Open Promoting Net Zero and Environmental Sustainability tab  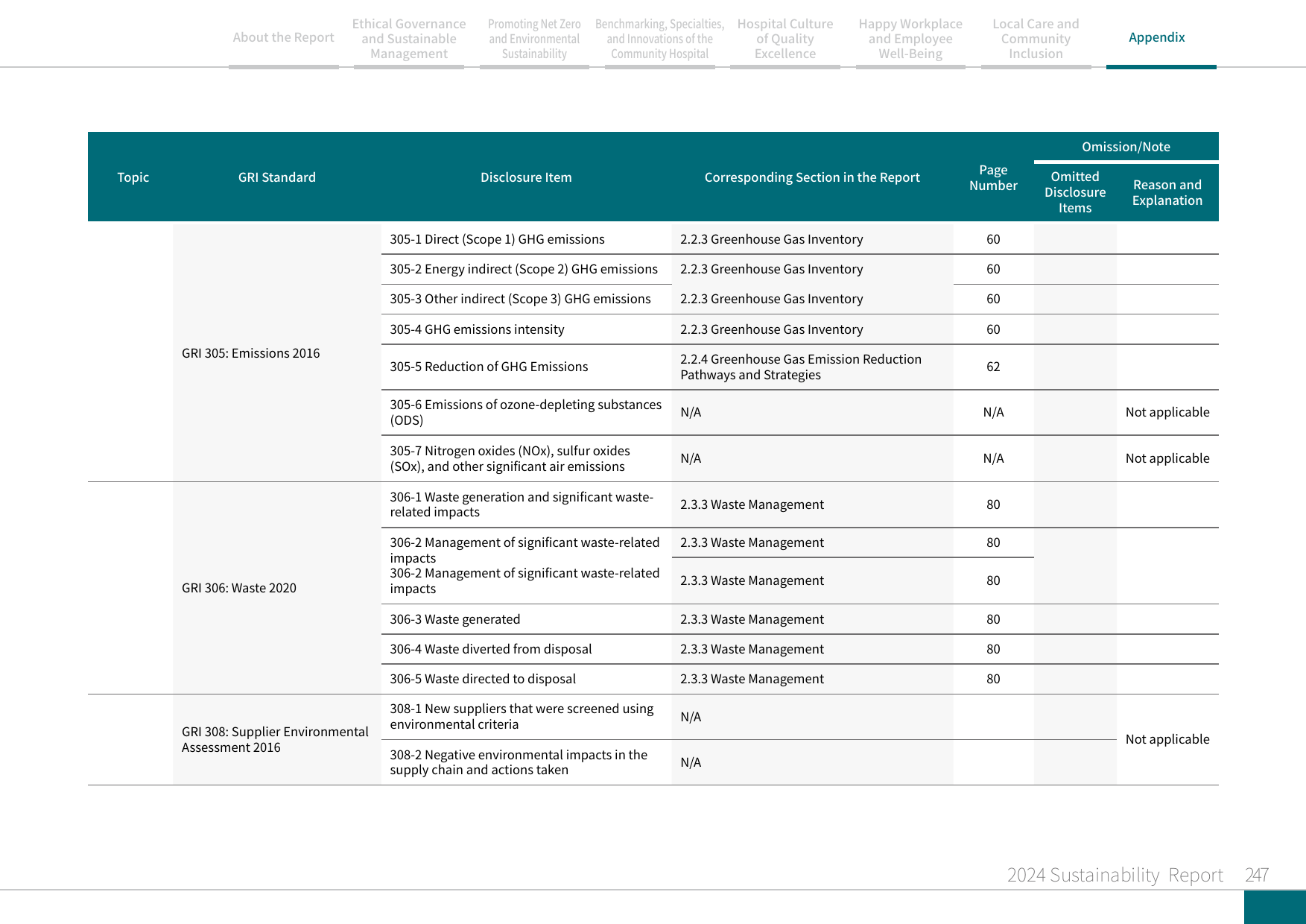coord(534,39)
